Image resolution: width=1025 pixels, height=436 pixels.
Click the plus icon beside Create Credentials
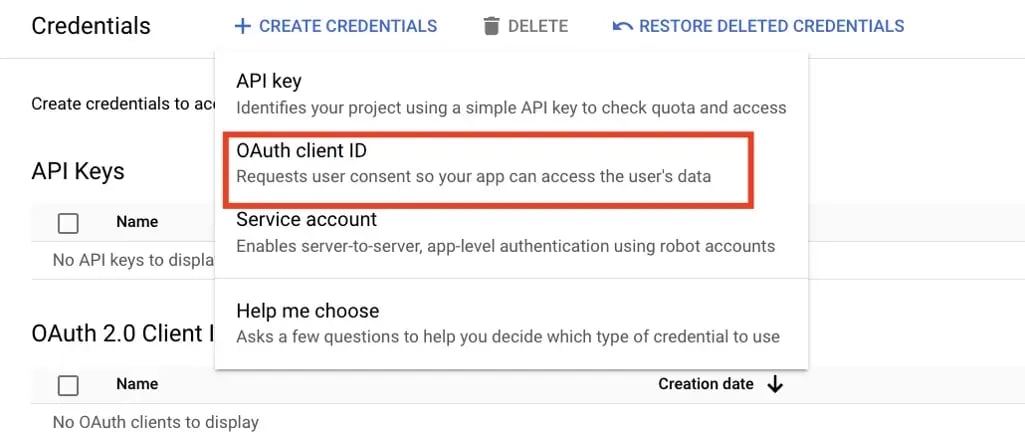pyautogui.click(x=243, y=26)
